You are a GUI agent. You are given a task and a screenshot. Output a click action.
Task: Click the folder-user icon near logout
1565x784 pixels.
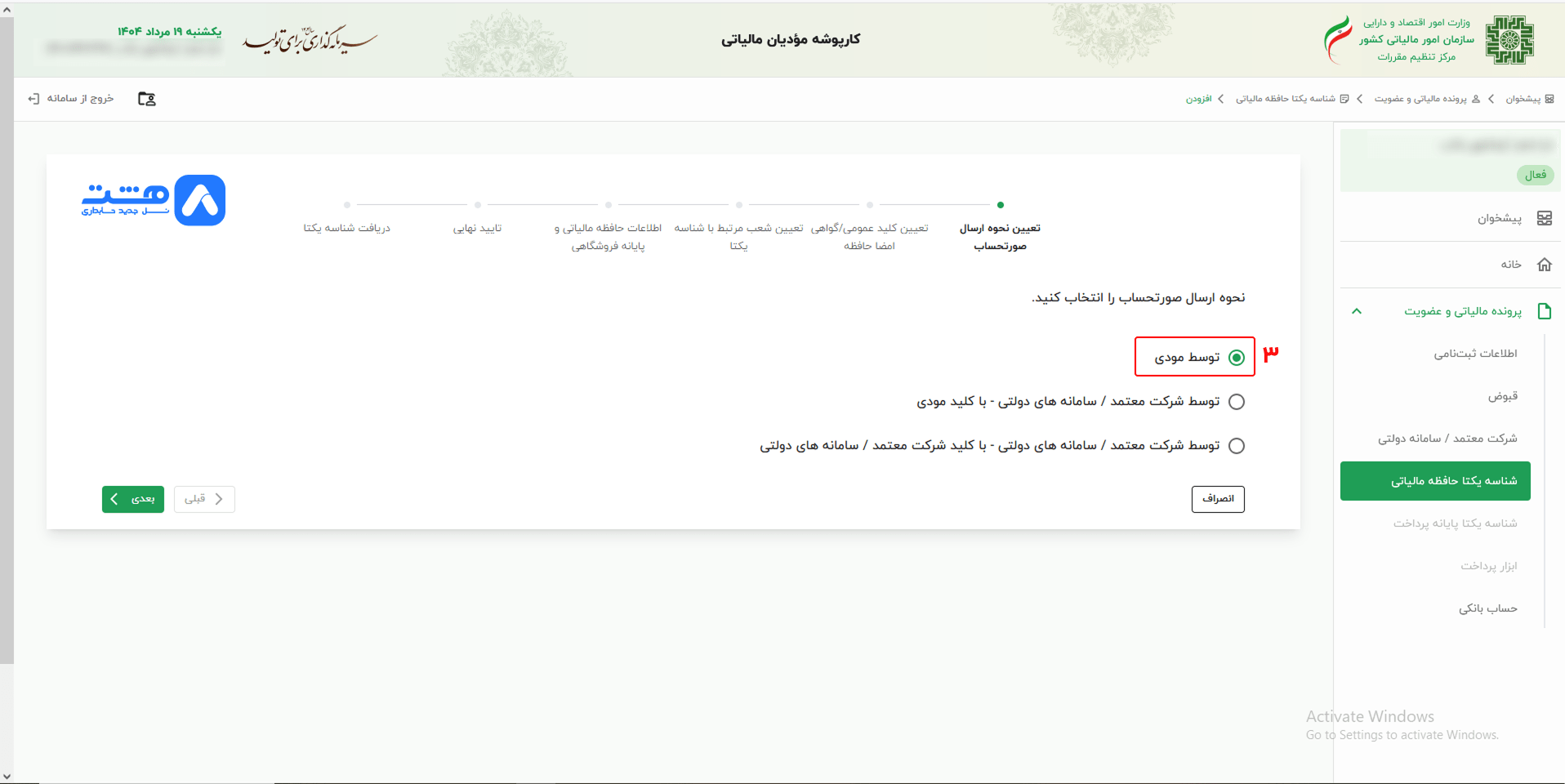(x=146, y=99)
